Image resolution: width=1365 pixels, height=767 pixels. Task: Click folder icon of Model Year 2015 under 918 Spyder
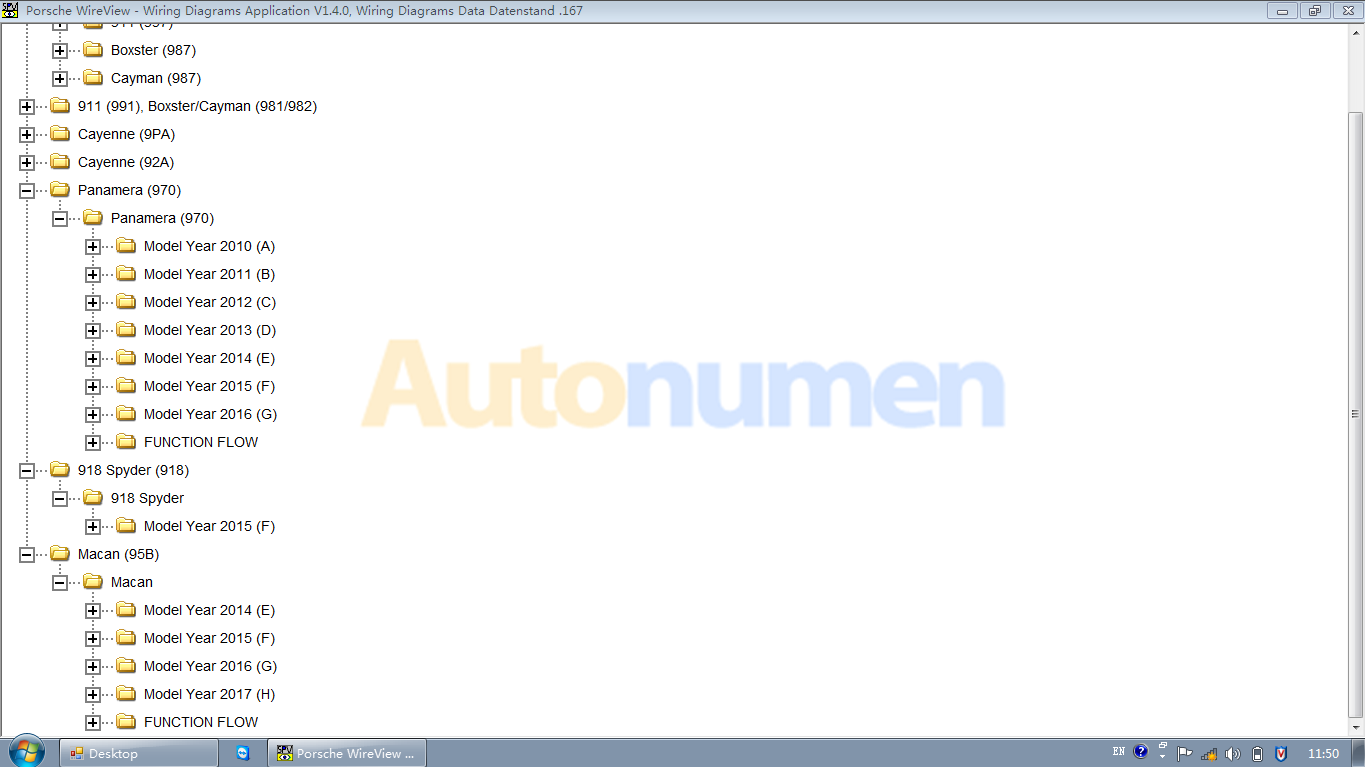click(126, 526)
